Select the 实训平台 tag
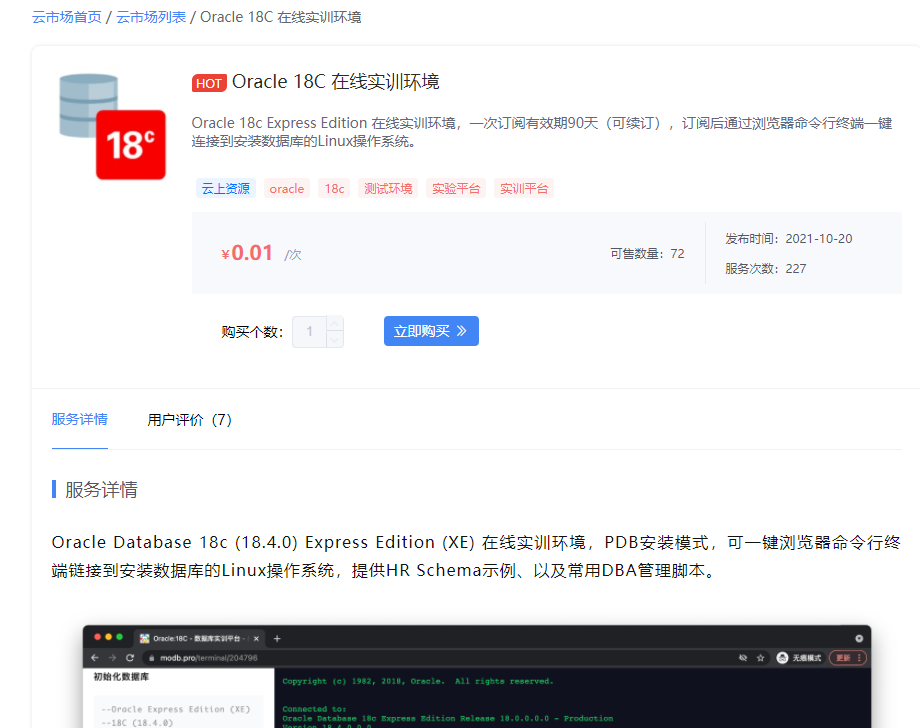 524,188
